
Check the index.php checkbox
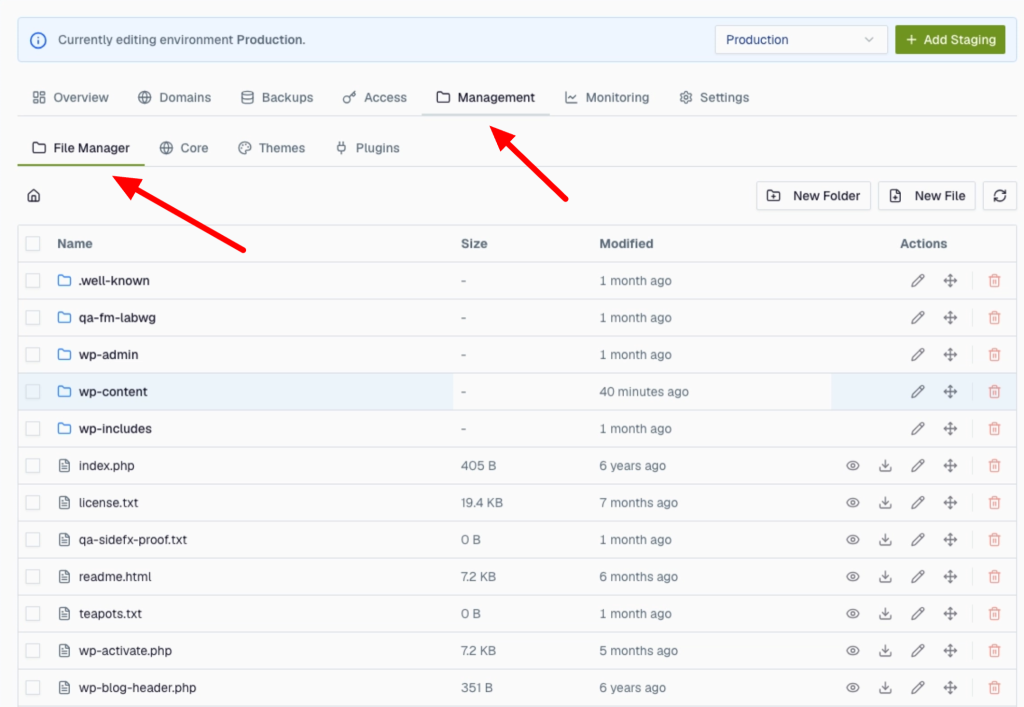(x=33, y=465)
